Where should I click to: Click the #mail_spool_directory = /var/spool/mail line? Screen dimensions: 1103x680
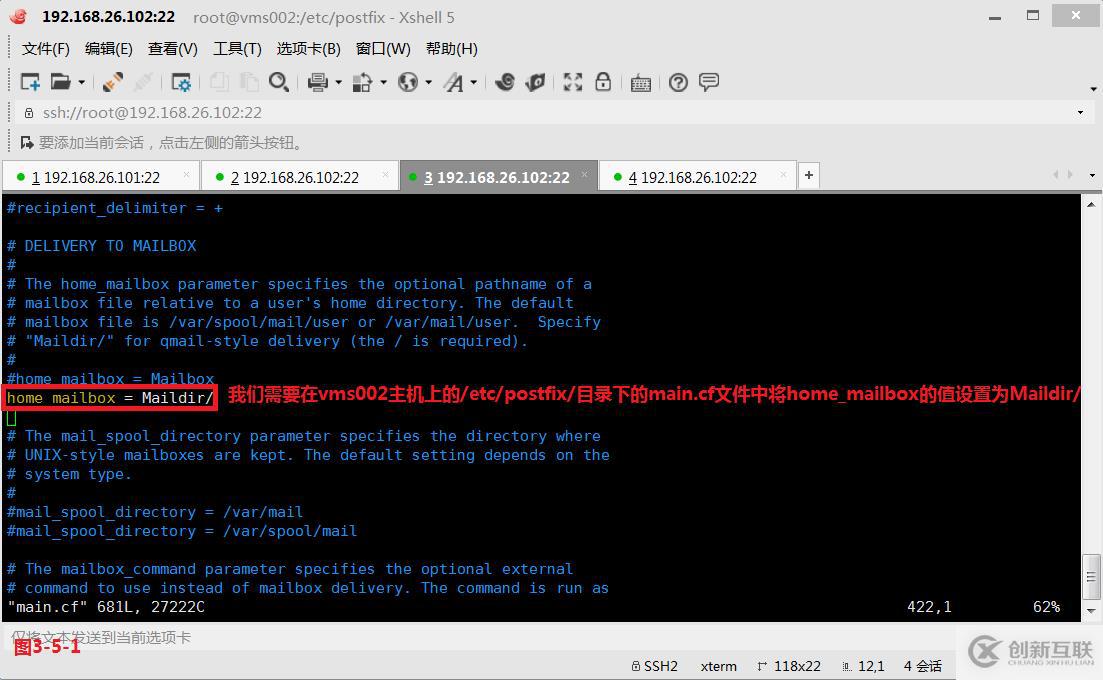pyautogui.click(x=181, y=531)
